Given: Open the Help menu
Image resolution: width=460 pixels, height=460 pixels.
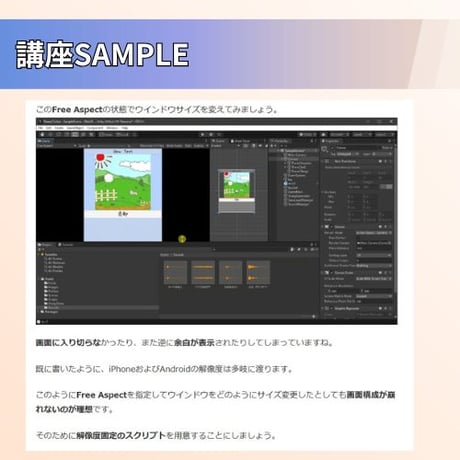Looking at the screenshot, I should pos(125,128).
